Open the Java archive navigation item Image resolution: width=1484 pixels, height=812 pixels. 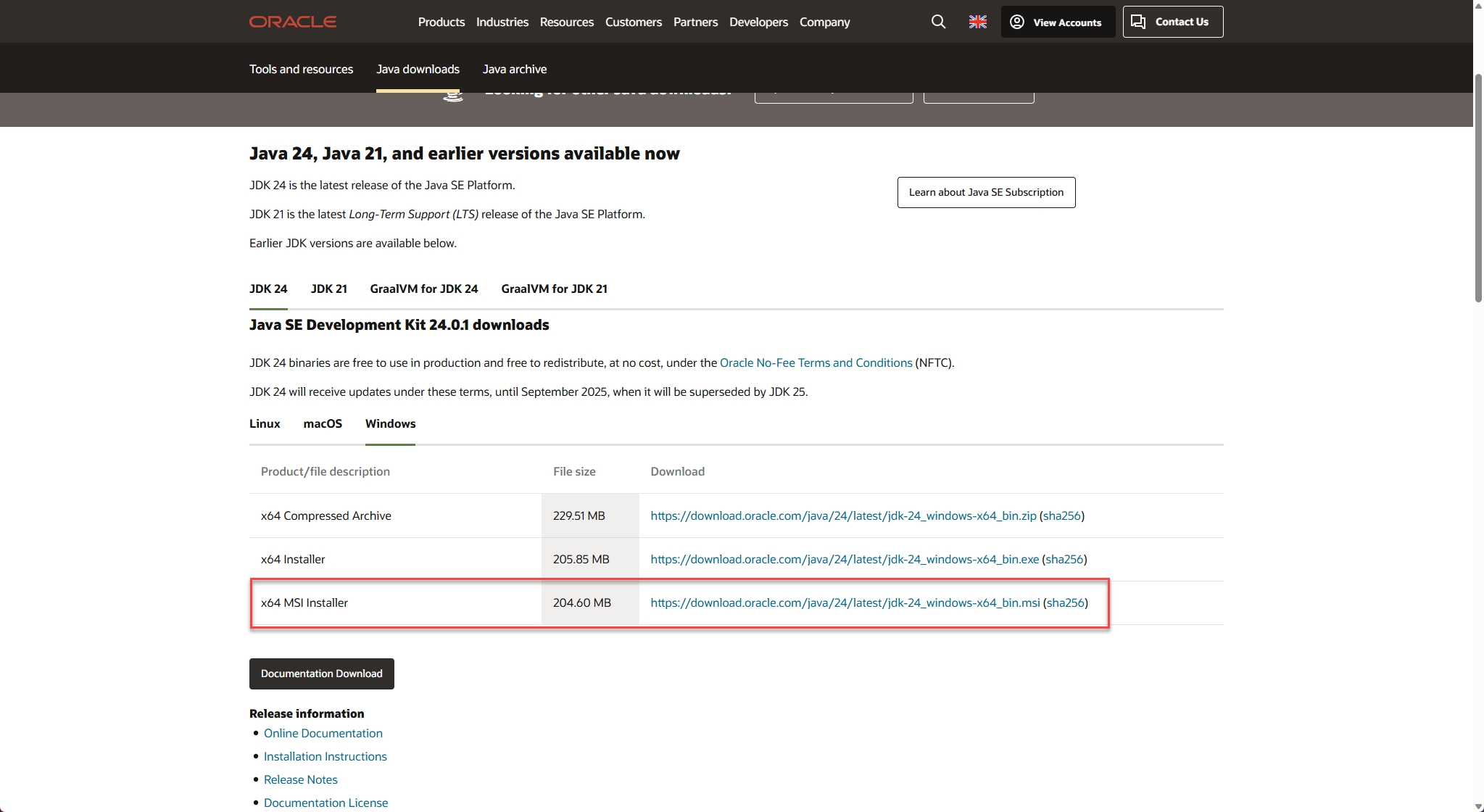(514, 69)
